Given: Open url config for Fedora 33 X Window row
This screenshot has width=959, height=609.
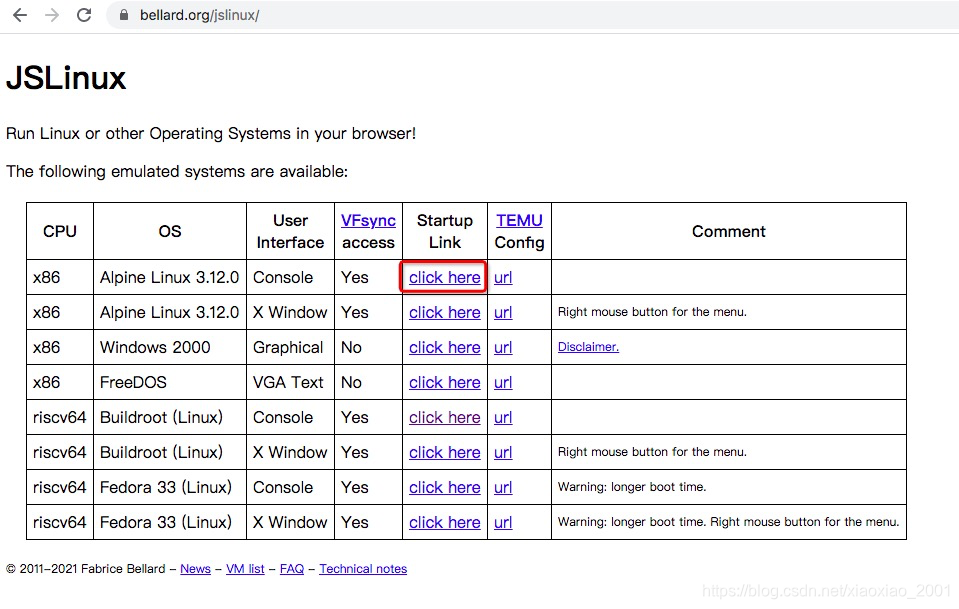Looking at the screenshot, I should click(x=503, y=522).
